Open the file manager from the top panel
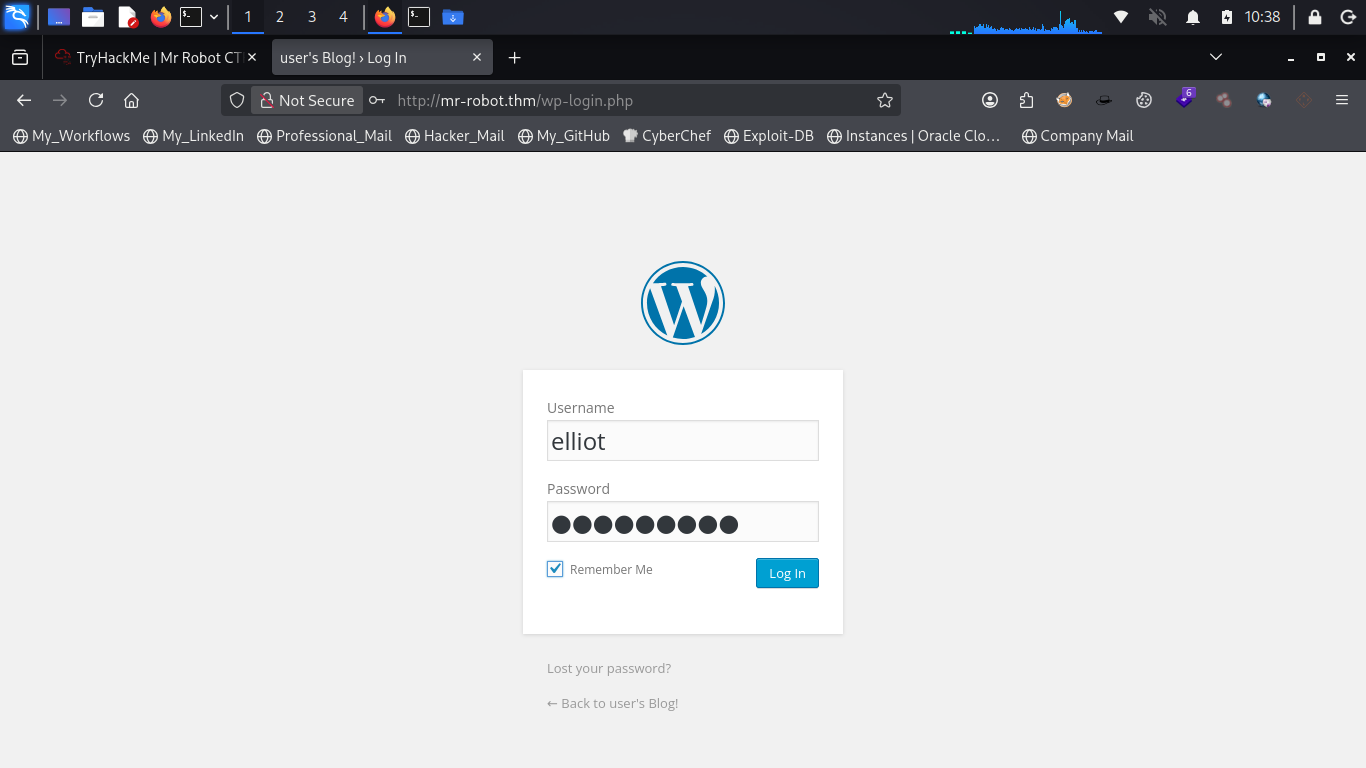The image size is (1366, 768). [93, 17]
